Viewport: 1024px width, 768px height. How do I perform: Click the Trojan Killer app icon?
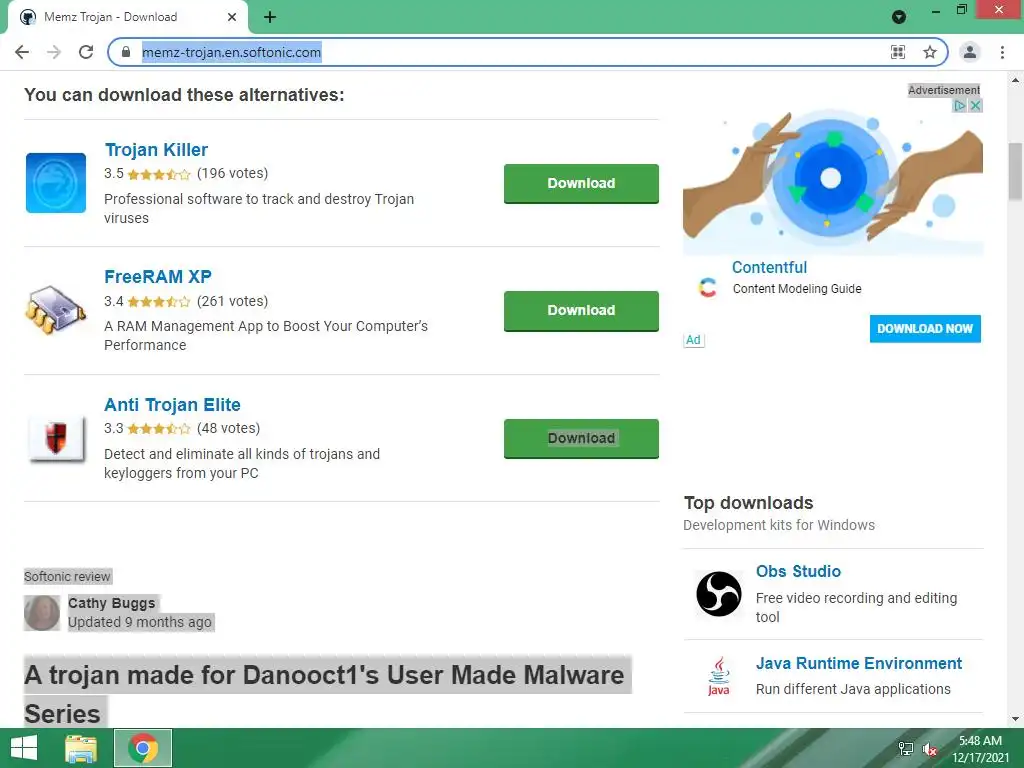(56, 183)
